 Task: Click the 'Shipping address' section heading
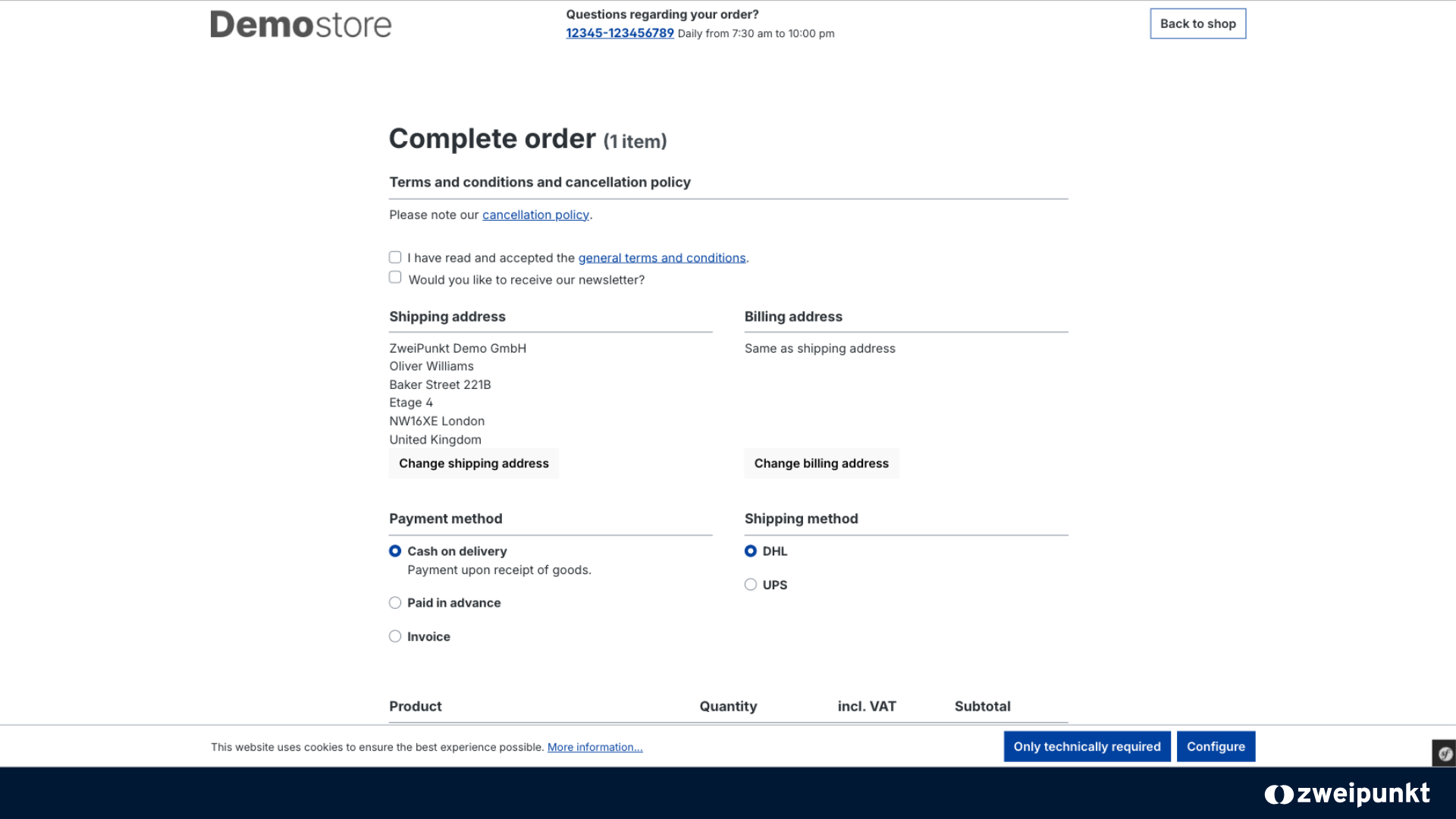click(x=447, y=317)
